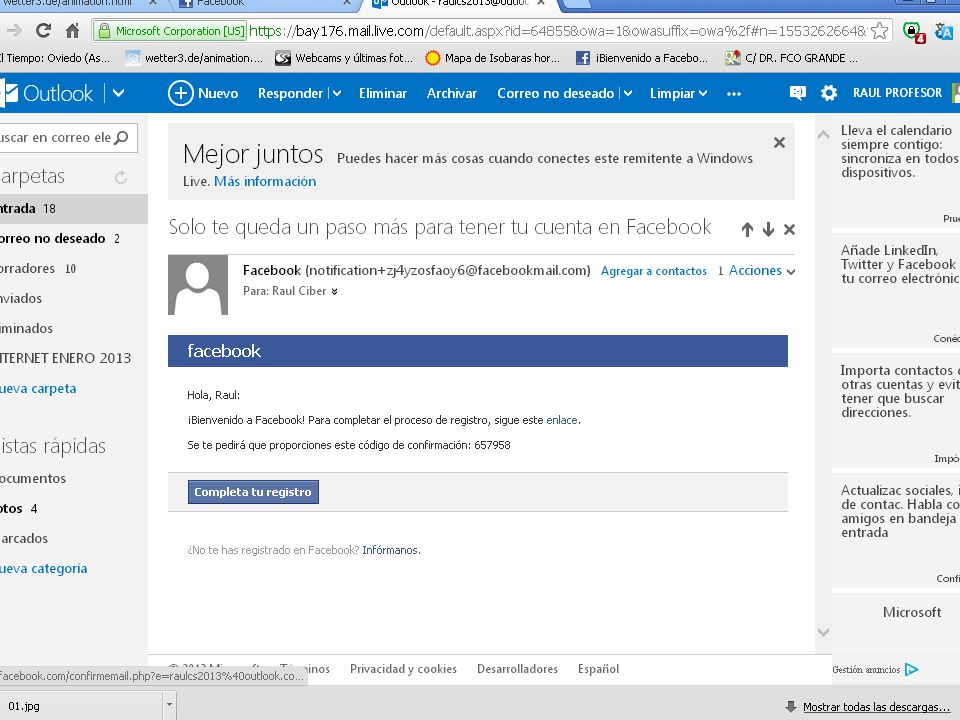Reload the page with the browser refresh icon
This screenshot has height=720, width=960.
click(43, 30)
